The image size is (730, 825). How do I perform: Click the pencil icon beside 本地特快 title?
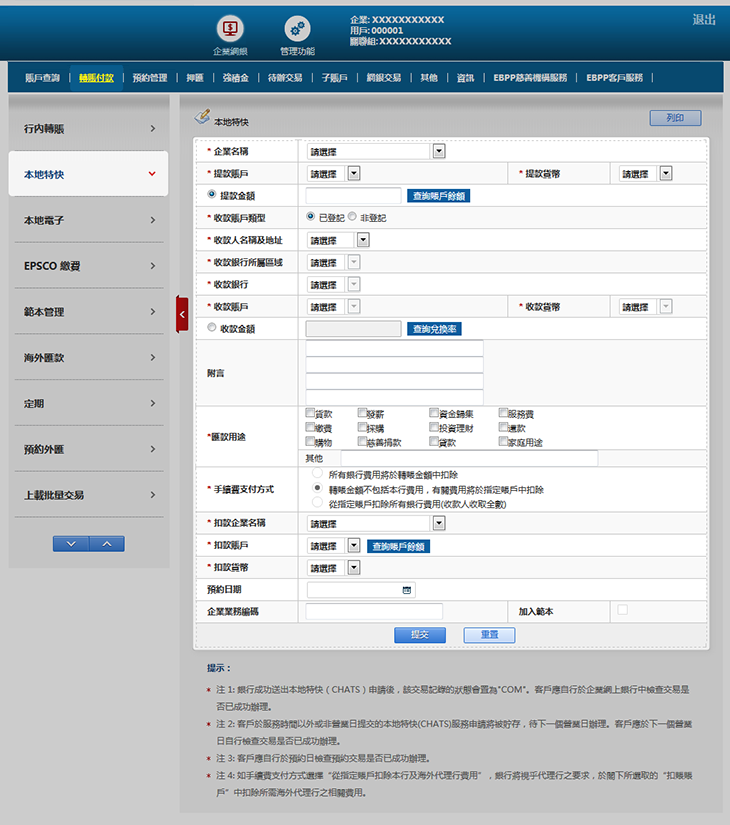pyautogui.click(x=202, y=117)
